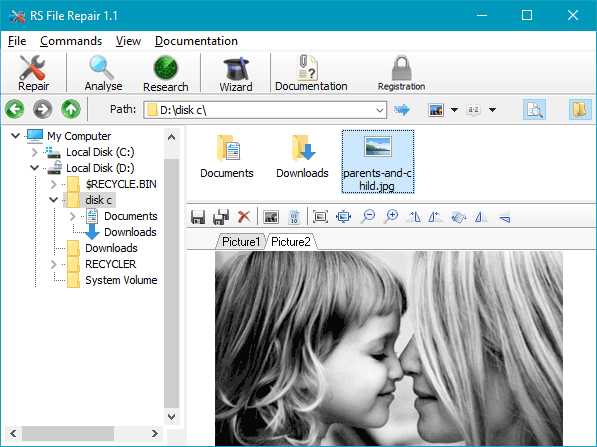Toggle the preview pane button
Image resolution: width=597 pixels, height=447 pixels.
point(534,110)
